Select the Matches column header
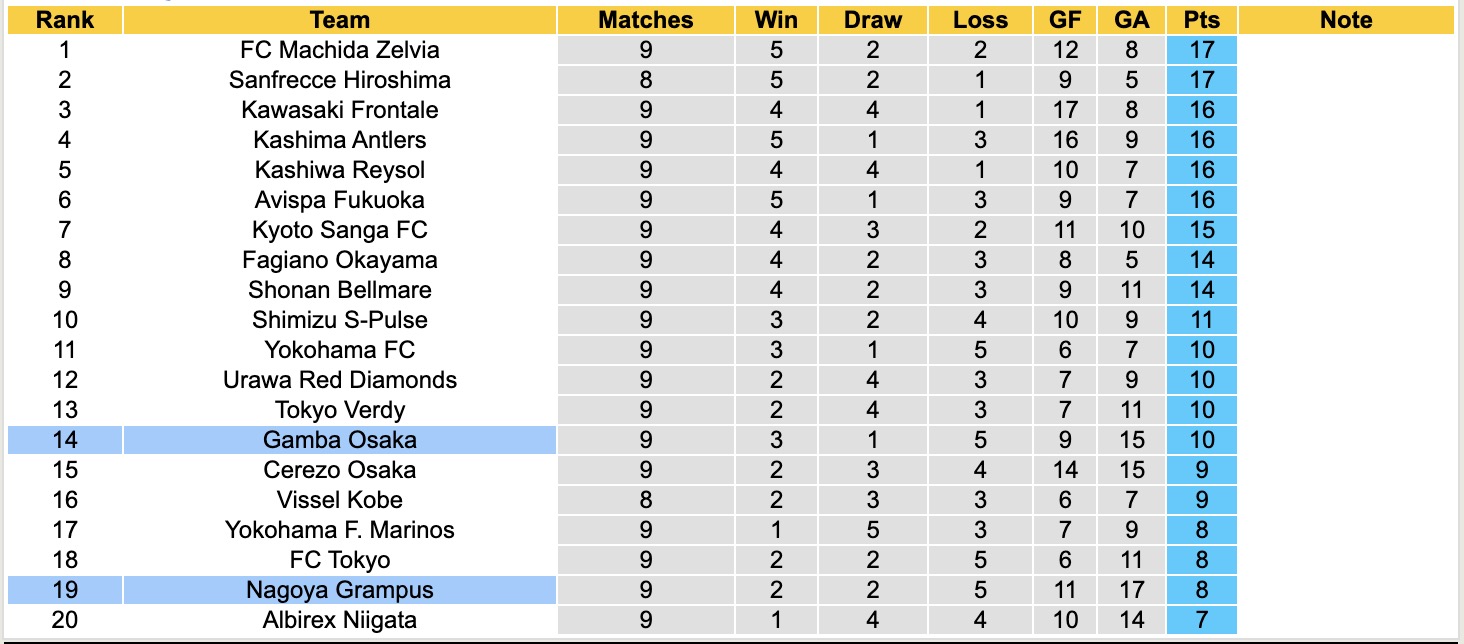This screenshot has height=644, width=1464. pos(645,20)
